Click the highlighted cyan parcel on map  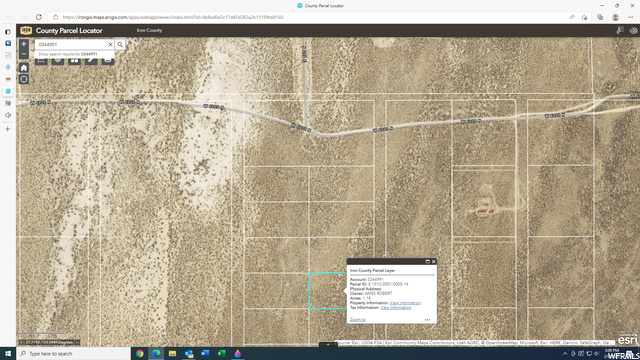[x=327, y=291]
